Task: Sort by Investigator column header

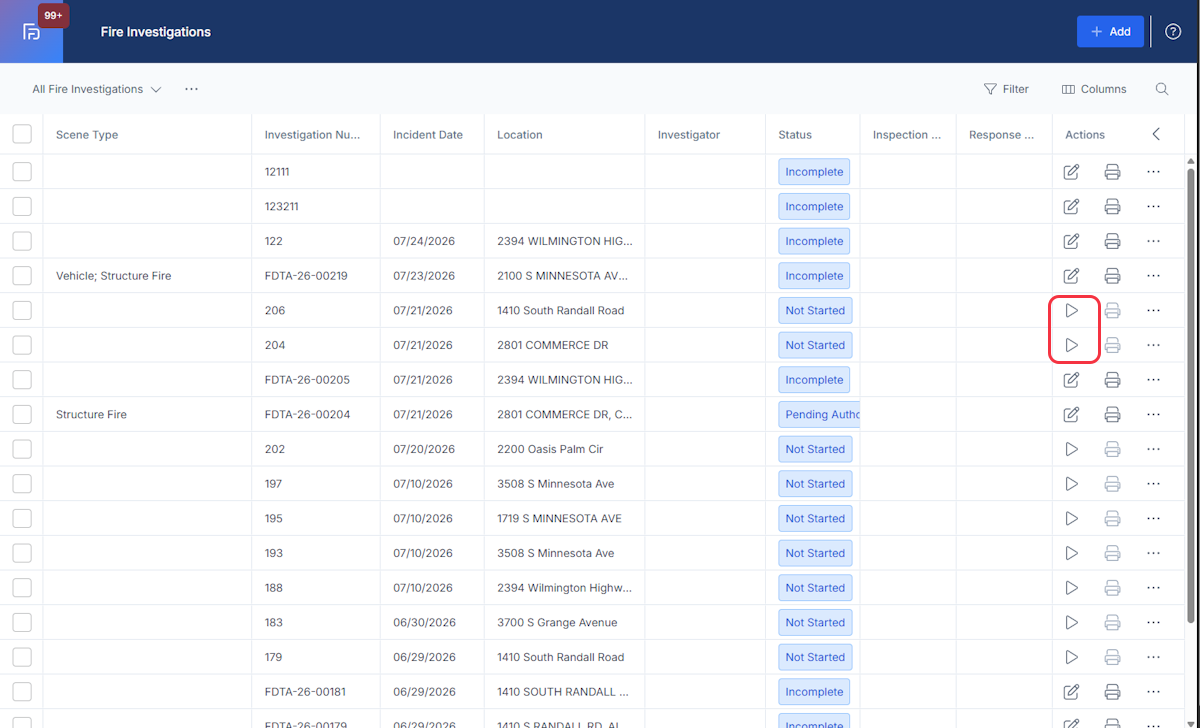Action: point(689,135)
